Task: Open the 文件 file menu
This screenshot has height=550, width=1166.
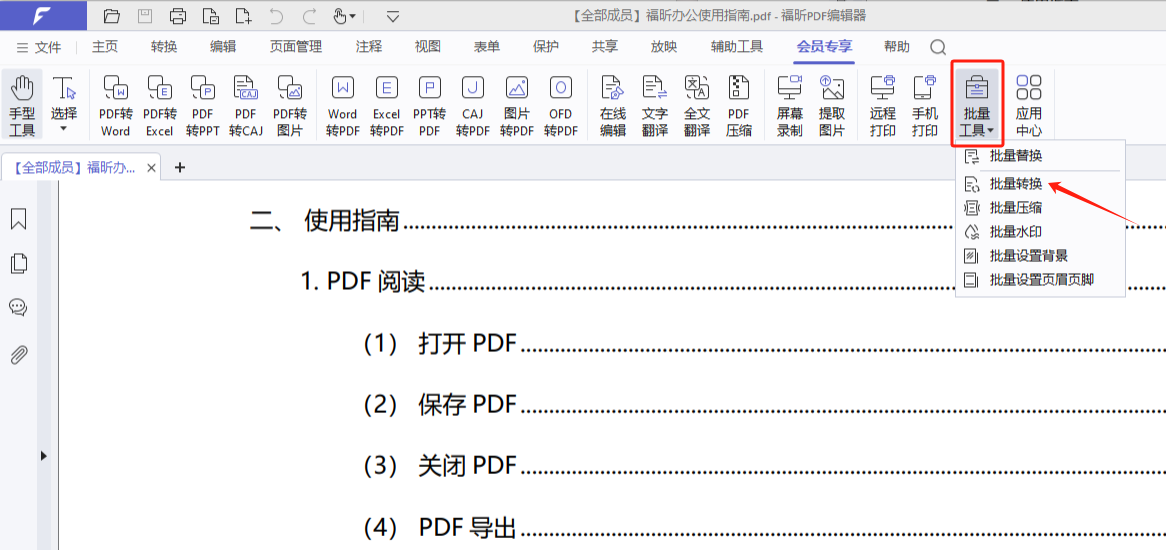Action: tap(40, 47)
